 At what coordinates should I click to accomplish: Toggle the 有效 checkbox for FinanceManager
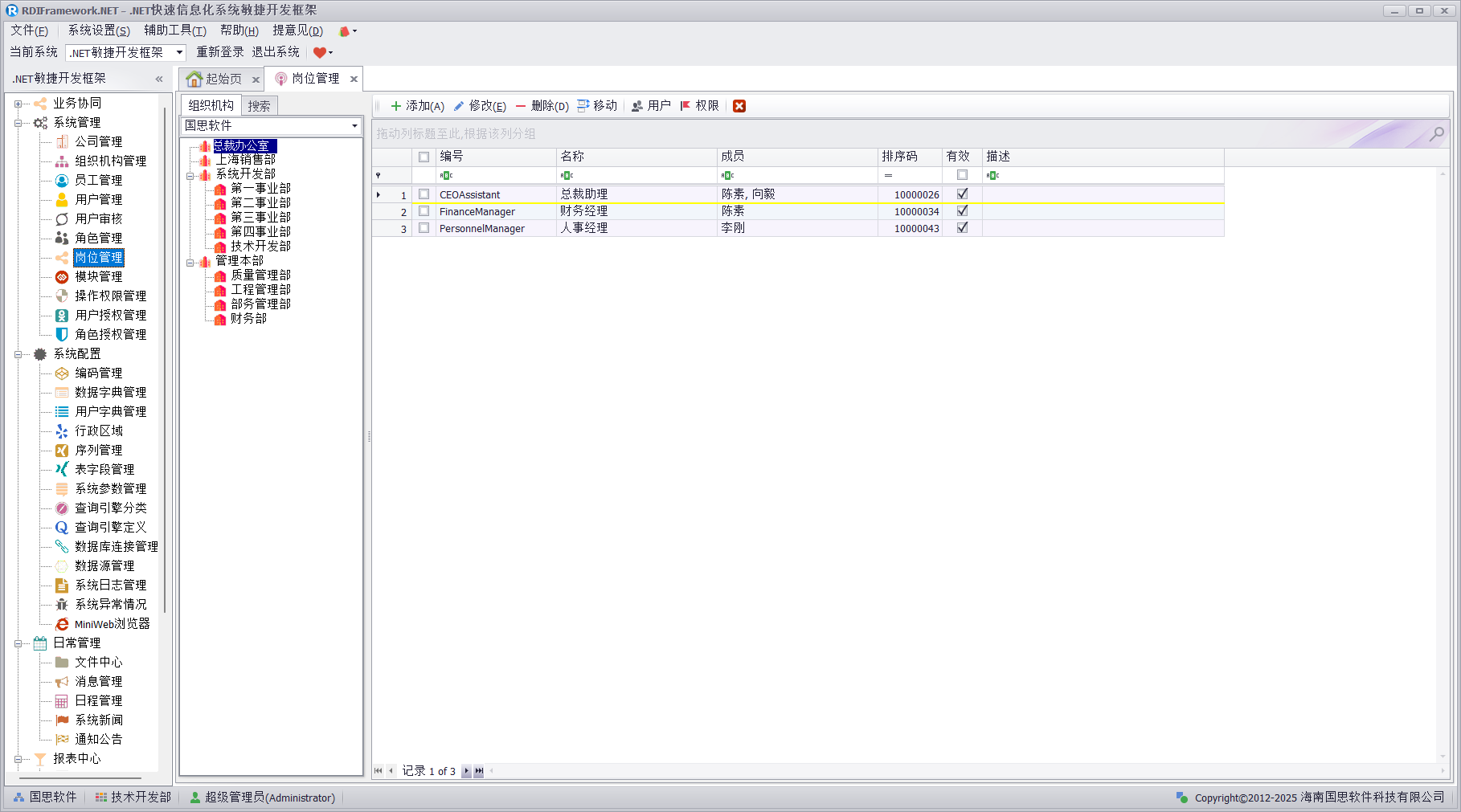coord(962,211)
